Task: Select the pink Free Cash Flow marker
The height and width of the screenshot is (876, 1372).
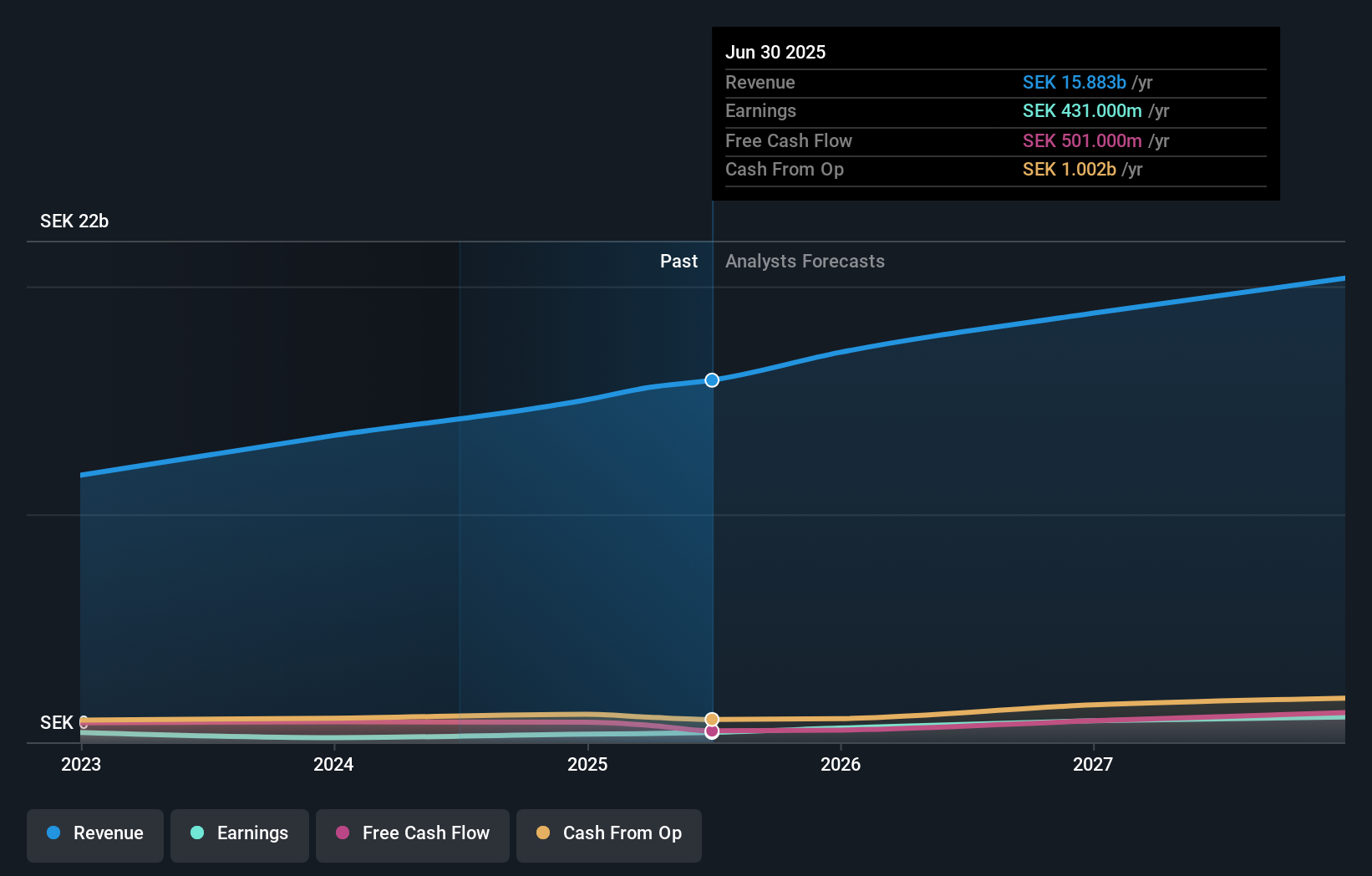Action: (x=712, y=732)
